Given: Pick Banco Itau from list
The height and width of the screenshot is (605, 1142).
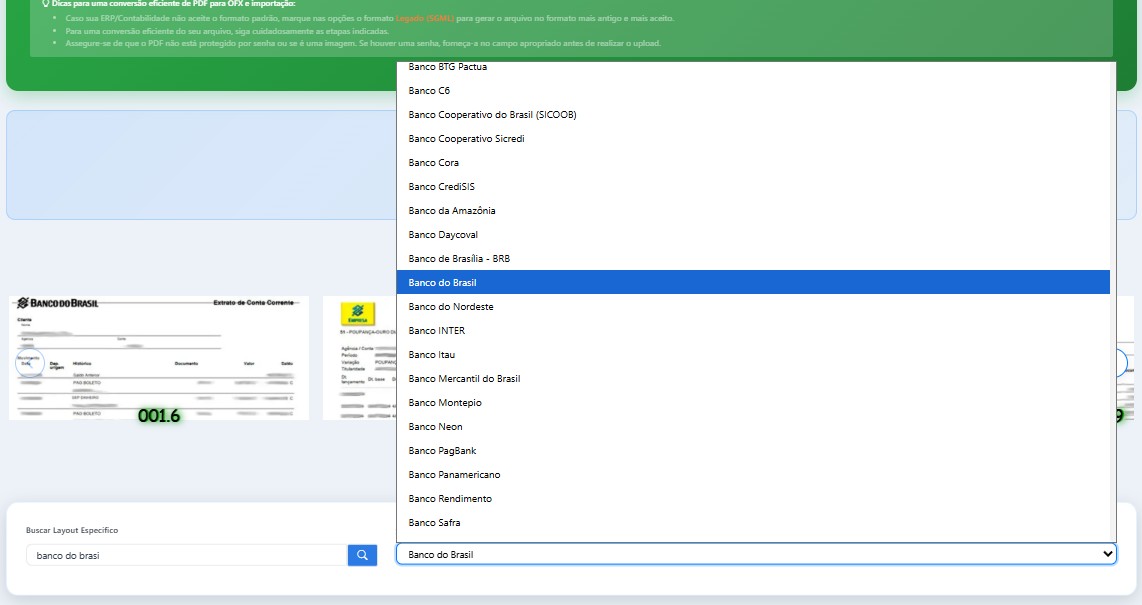Looking at the screenshot, I should [x=753, y=355].
